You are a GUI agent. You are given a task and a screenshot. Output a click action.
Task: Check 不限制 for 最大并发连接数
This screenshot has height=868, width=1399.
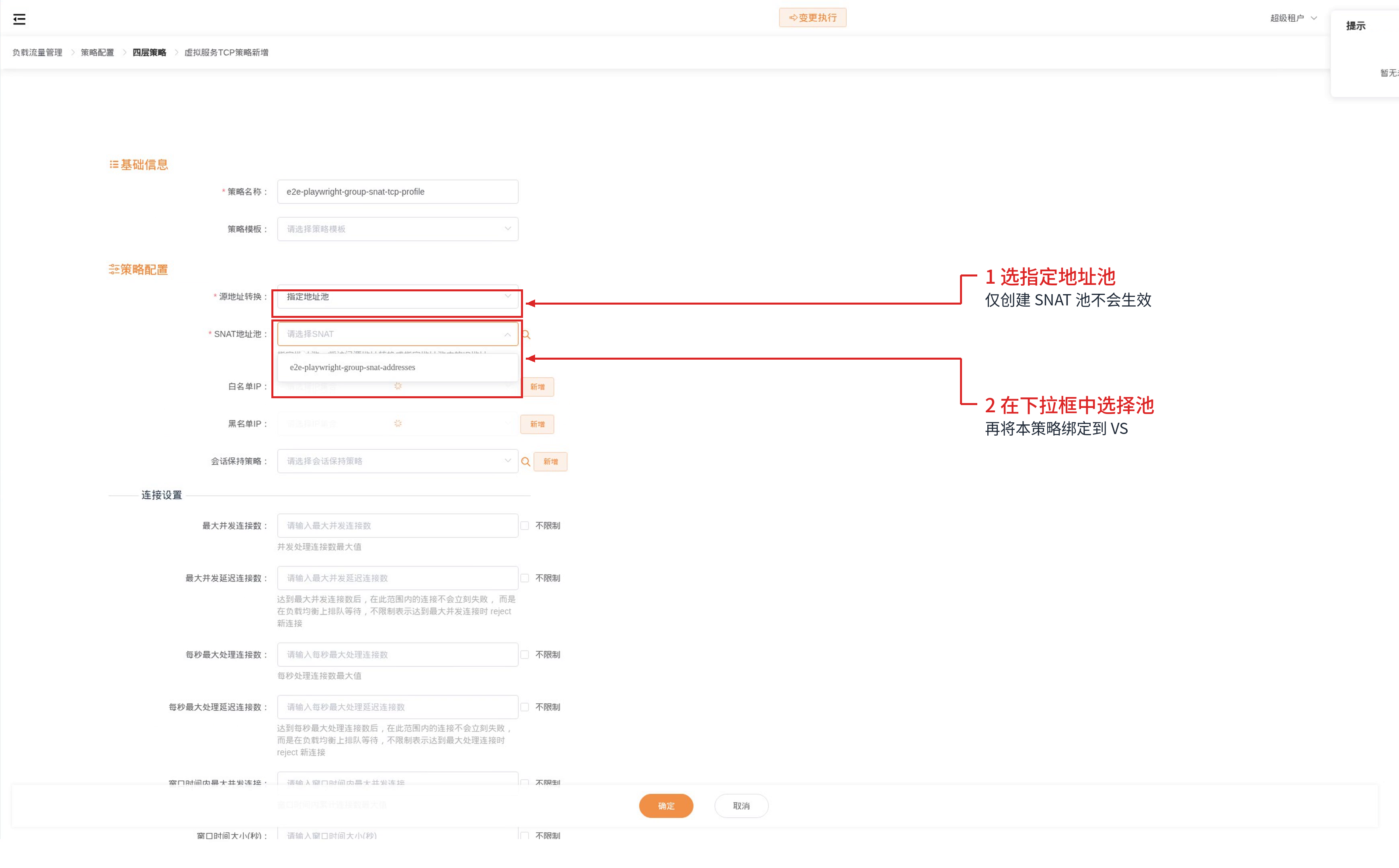pyautogui.click(x=524, y=525)
